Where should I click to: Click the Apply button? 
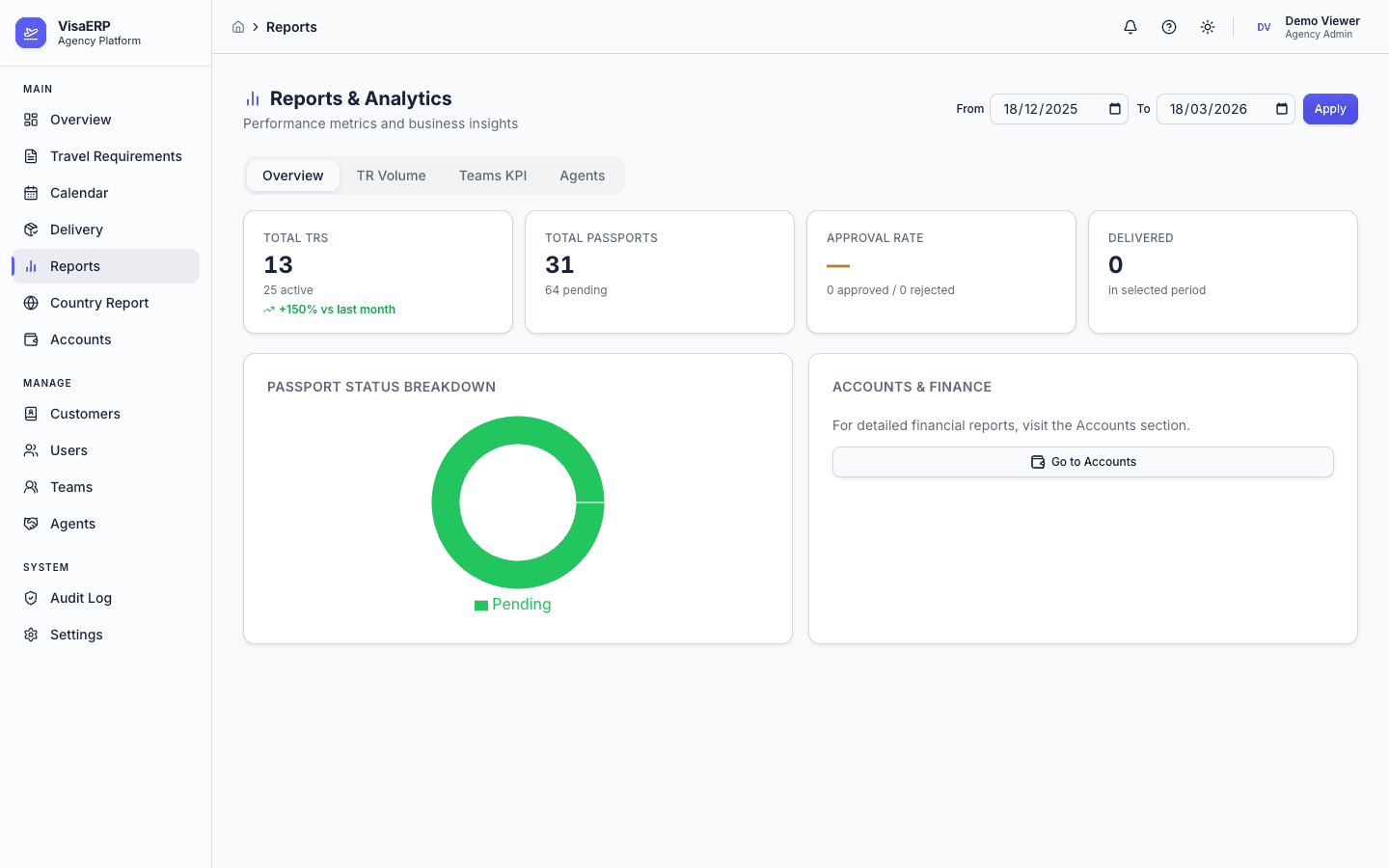1330,109
